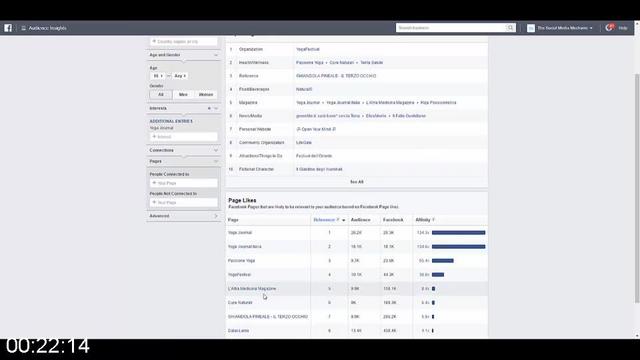This screenshot has height=360, width=640.
Task: Sort by the Affinity column header
Action: [x=423, y=220]
